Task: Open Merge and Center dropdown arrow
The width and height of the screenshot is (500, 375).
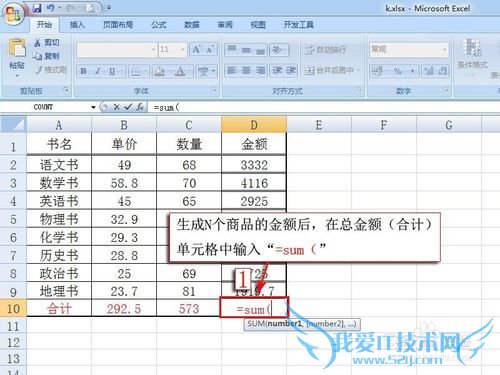Action: coord(359,70)
